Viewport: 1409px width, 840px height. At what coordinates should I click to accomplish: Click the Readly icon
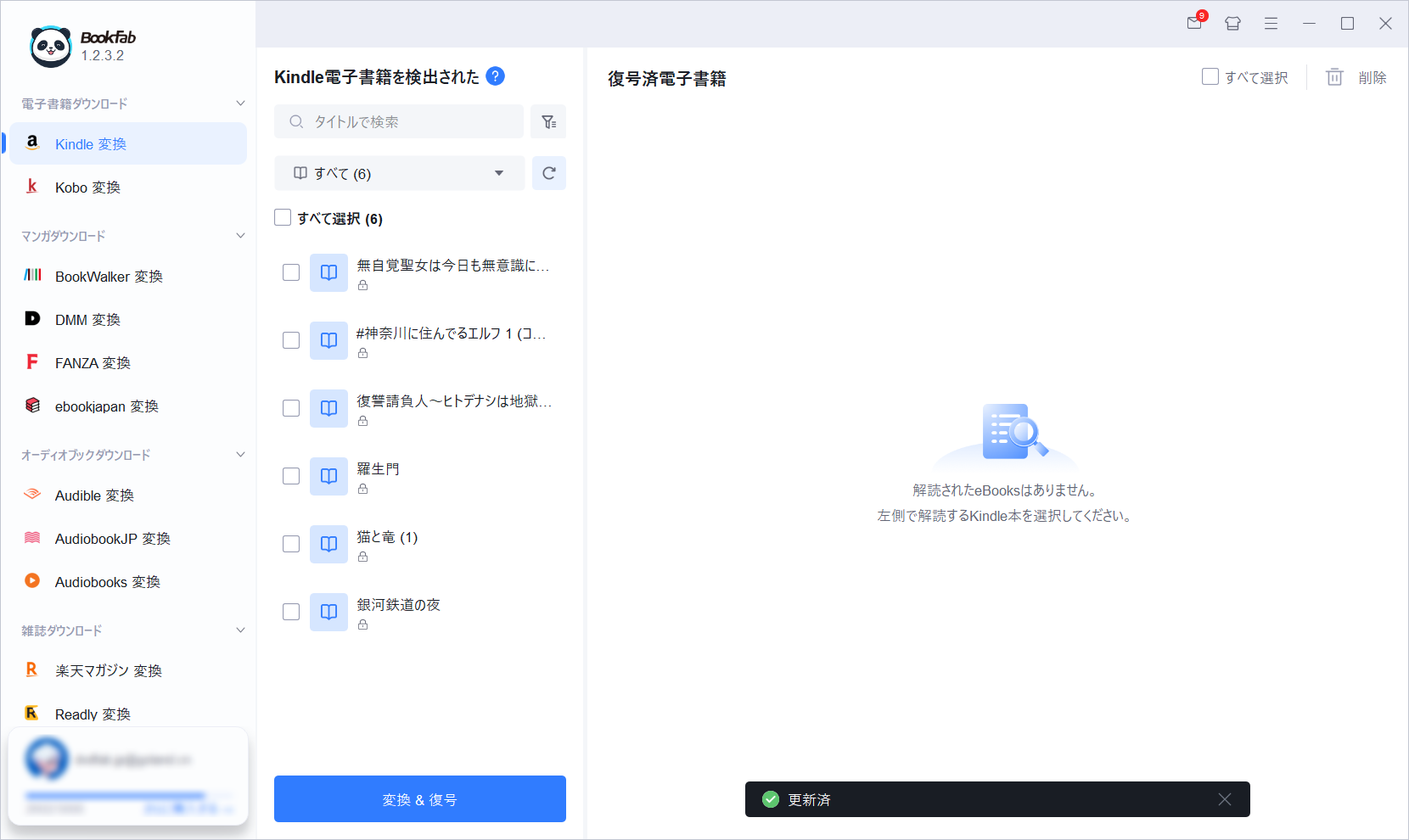coord(32,713)
